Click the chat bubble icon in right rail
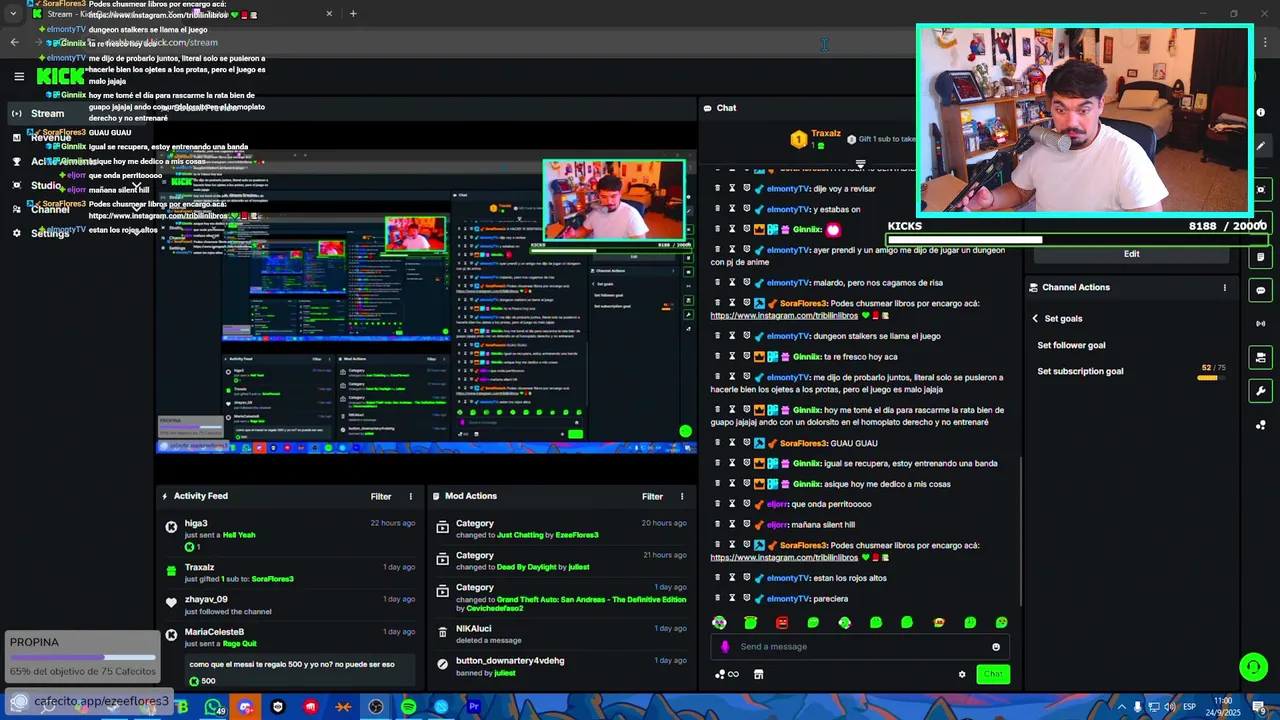Screen dimensions: 1280x720 (1261, 290)
